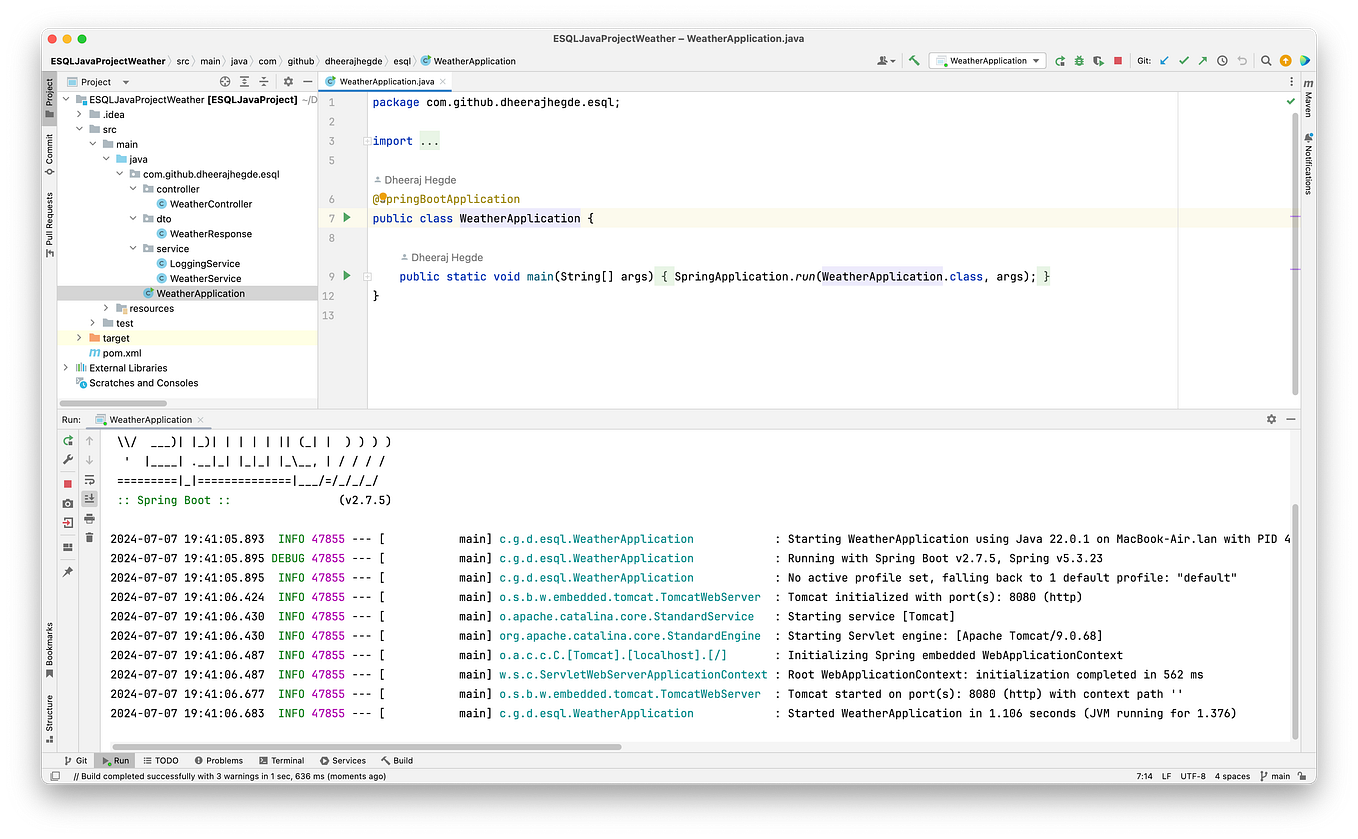Start debugging WeatherApplication with the Debug icon
Image resolution: width=1358 pixels, height=839 pixels.
click(1079, 60)
